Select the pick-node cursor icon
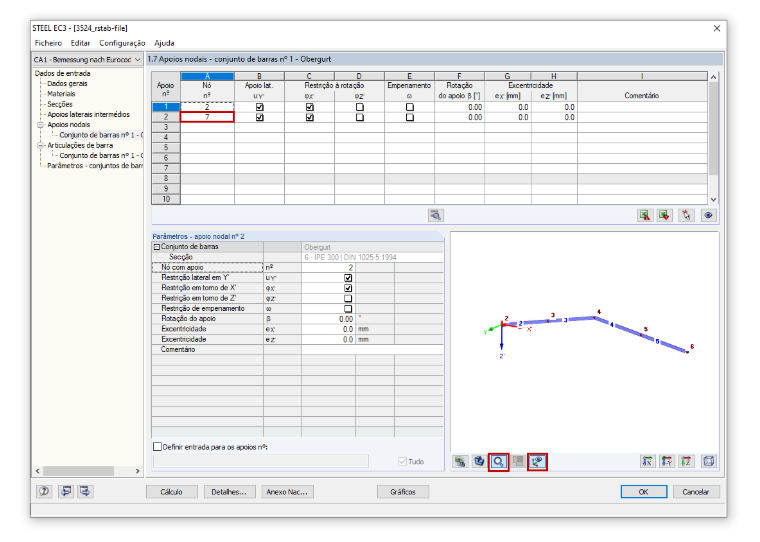This screenshot has height=542, width=760. (686, 215)
